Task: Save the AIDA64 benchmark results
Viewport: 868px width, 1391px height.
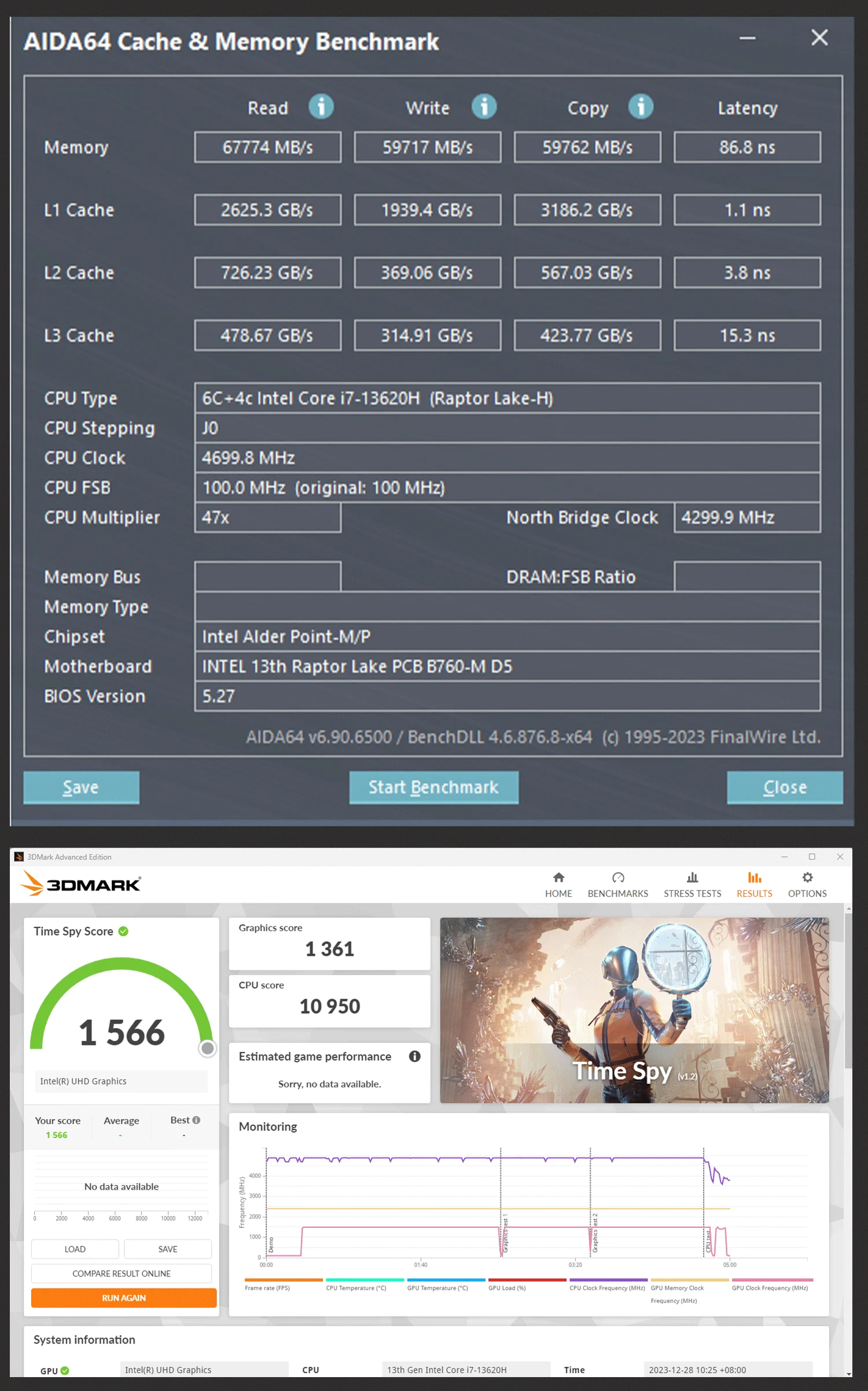Action: pyautogui.click(x=81, y=788)
